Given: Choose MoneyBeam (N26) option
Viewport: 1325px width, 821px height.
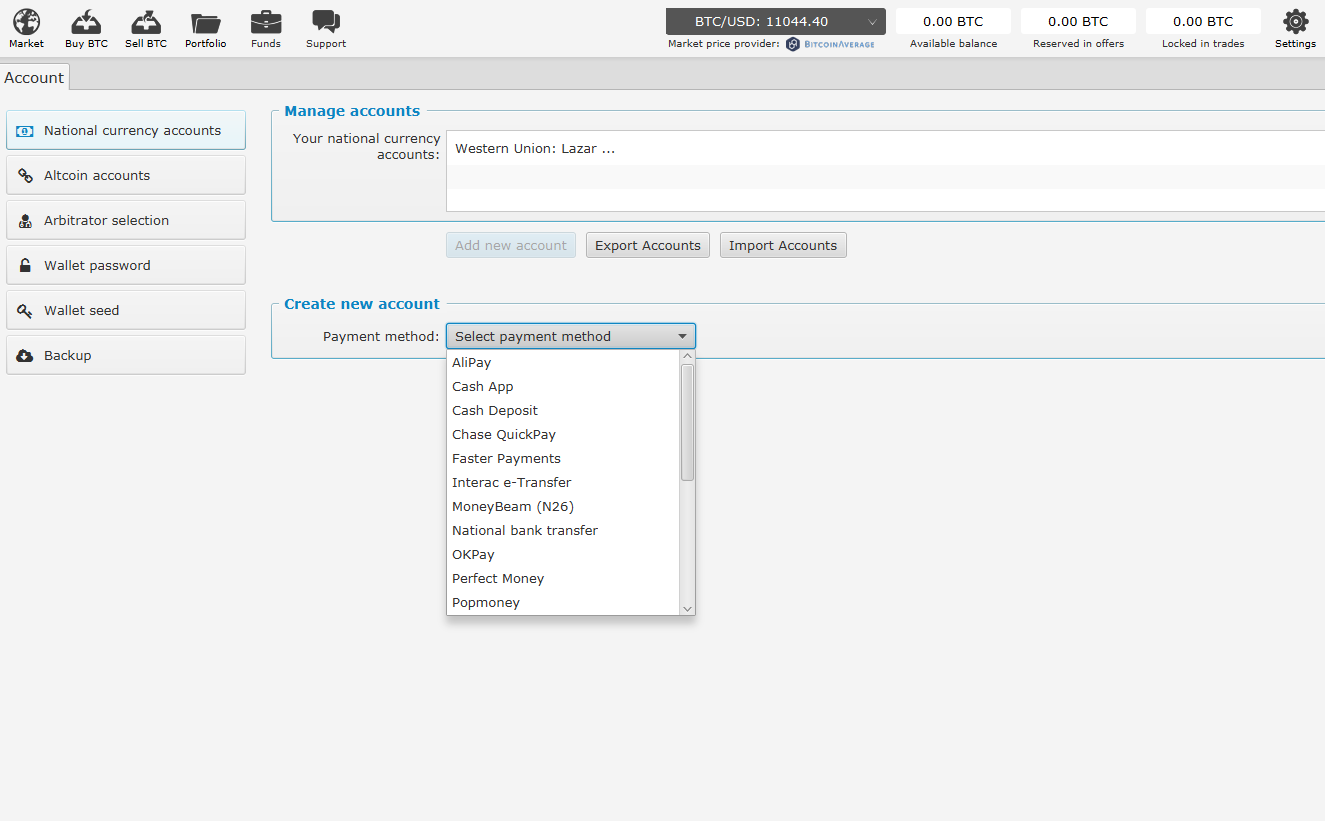Looking at the screenshot, I should 563,507.
